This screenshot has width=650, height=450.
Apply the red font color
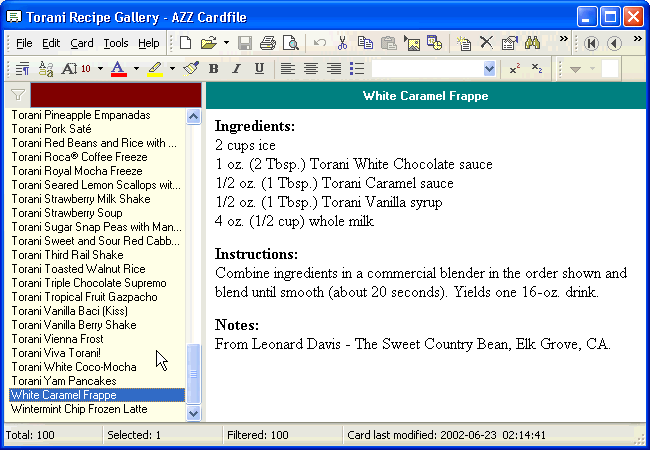tap(119, 68)
